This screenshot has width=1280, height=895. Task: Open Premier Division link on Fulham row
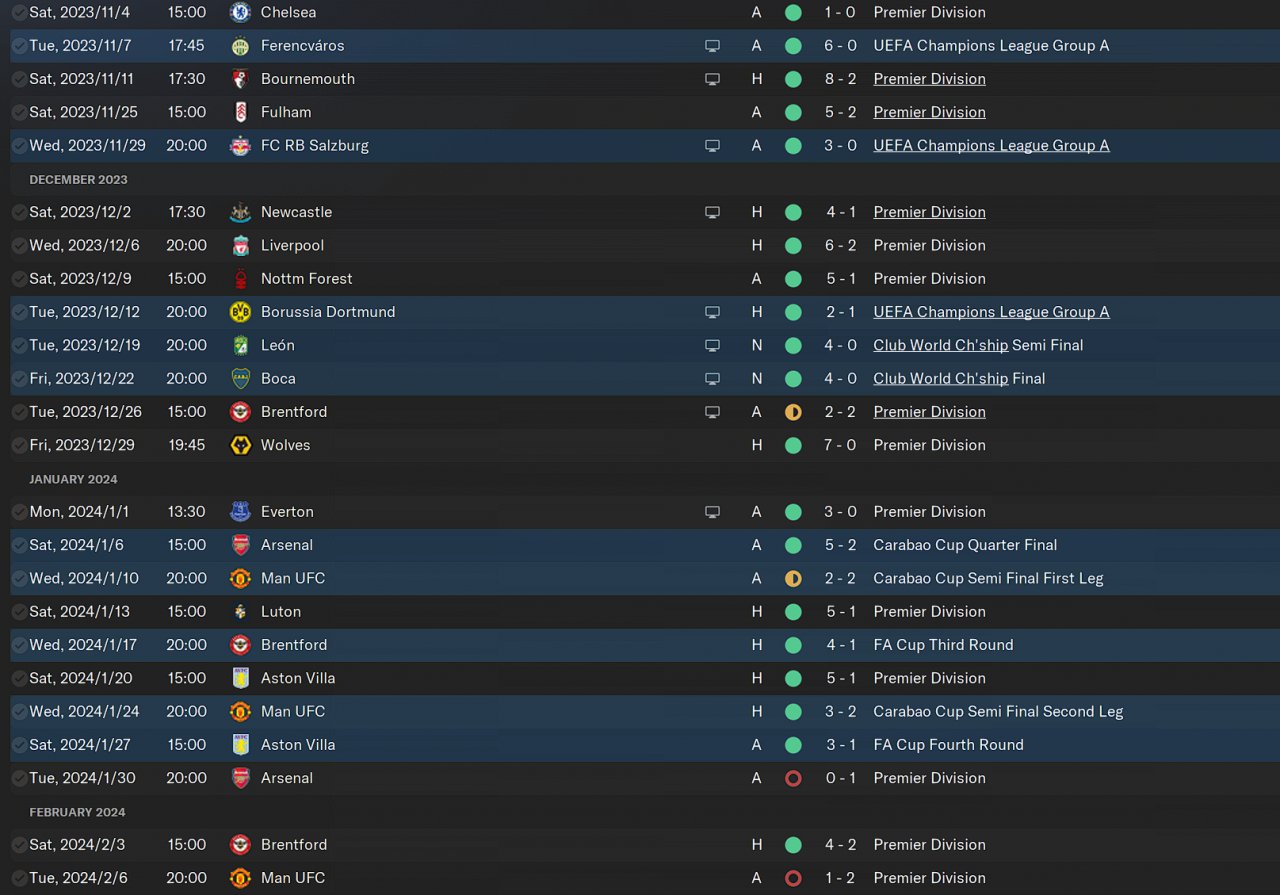(929, 112)
